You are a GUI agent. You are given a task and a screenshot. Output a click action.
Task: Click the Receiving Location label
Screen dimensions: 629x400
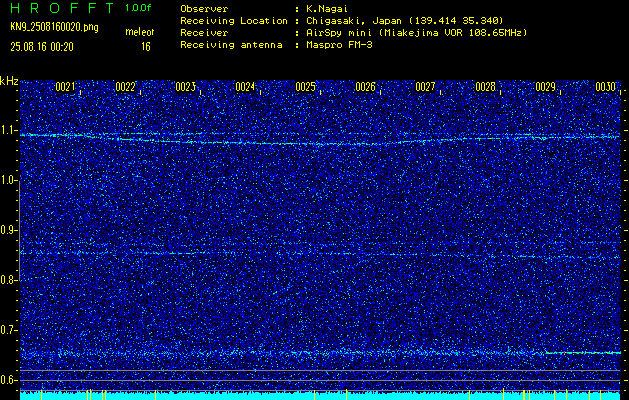234,21
